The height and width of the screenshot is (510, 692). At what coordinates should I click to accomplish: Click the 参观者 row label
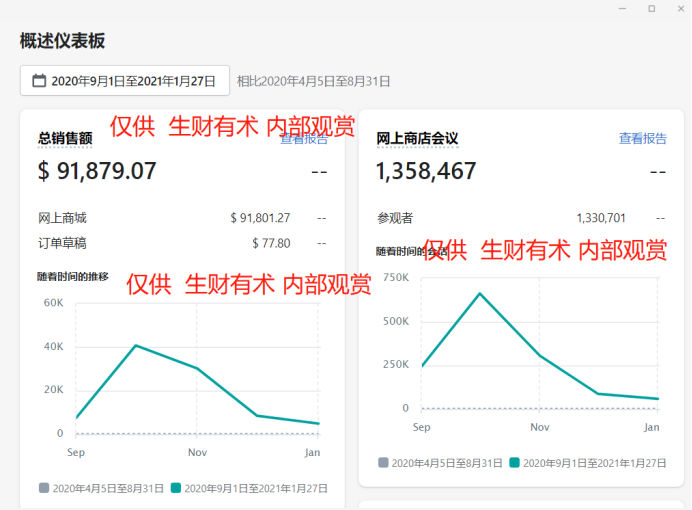(395, 218)
